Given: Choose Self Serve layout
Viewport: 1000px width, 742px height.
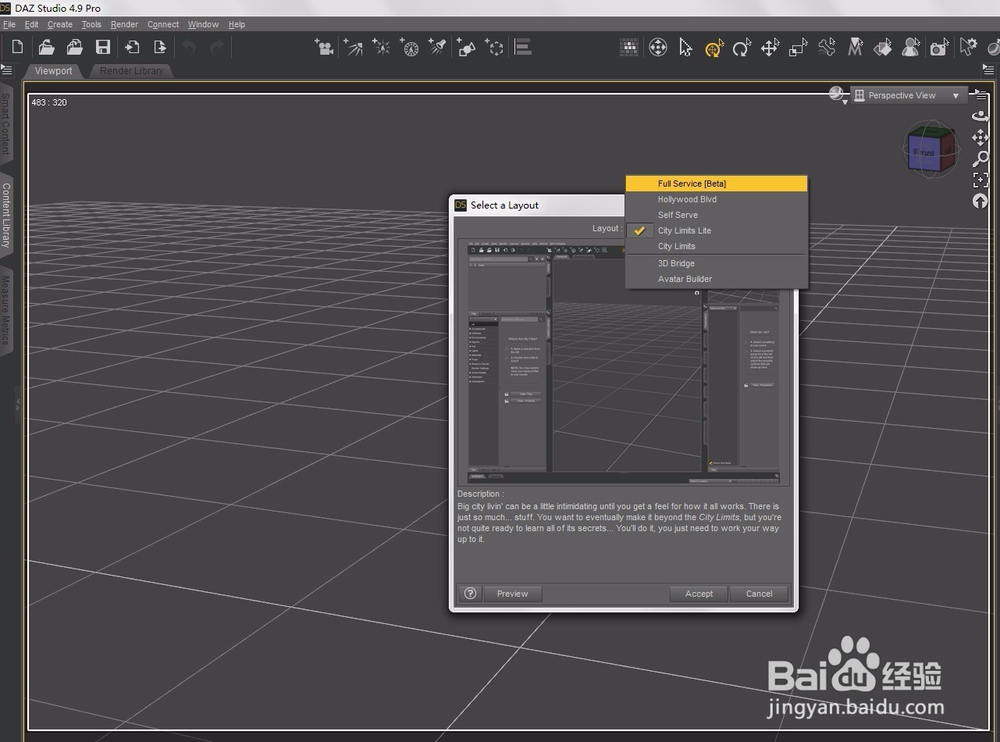Looking at the screenshot, I should pyautogui.click(x=716, y=215).
